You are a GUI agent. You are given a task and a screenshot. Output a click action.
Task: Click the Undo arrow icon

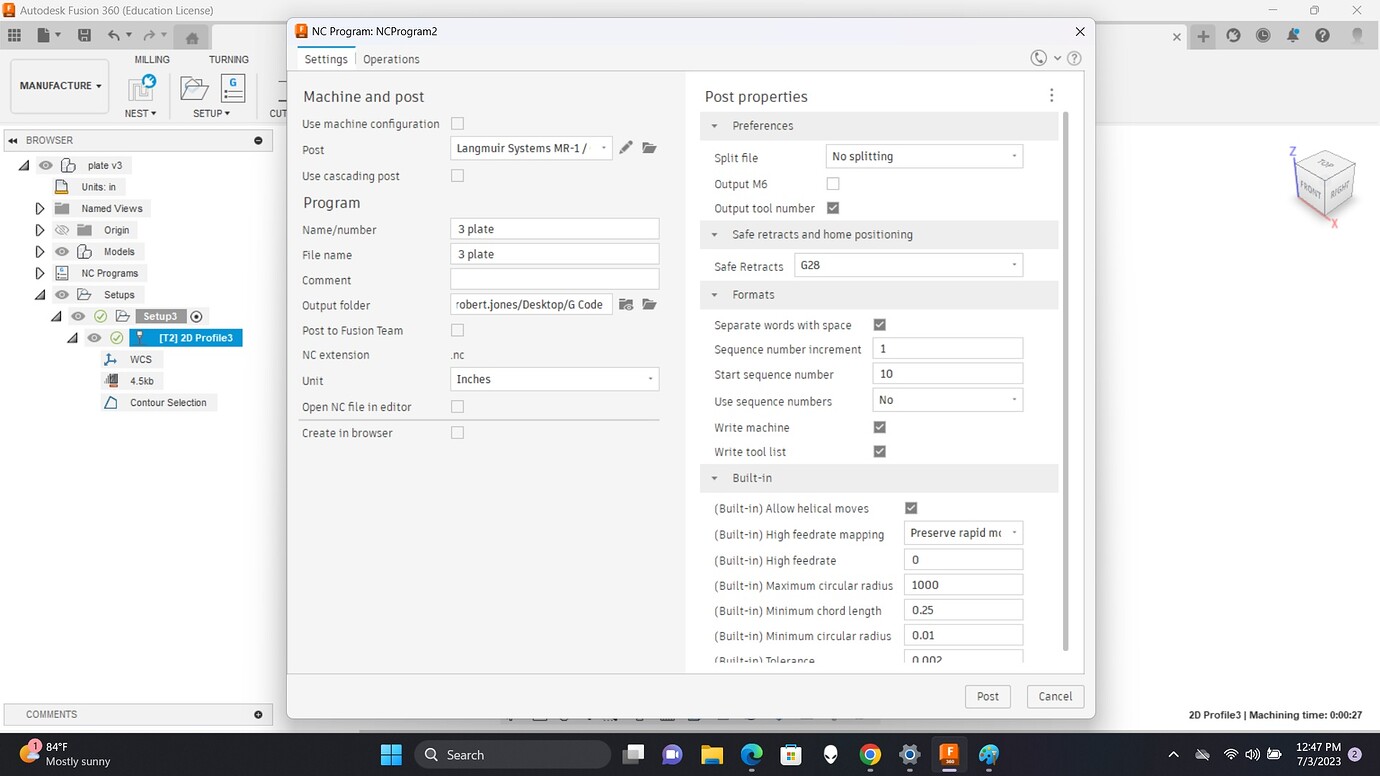click(113, 35)
